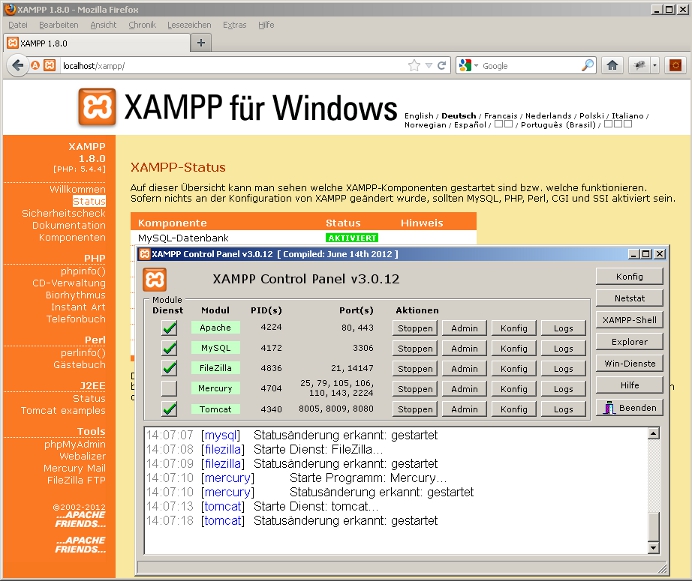This screenshot has width=692, height=581.
Task: Click the FileZilla Admin button
Action: [464, 369]
